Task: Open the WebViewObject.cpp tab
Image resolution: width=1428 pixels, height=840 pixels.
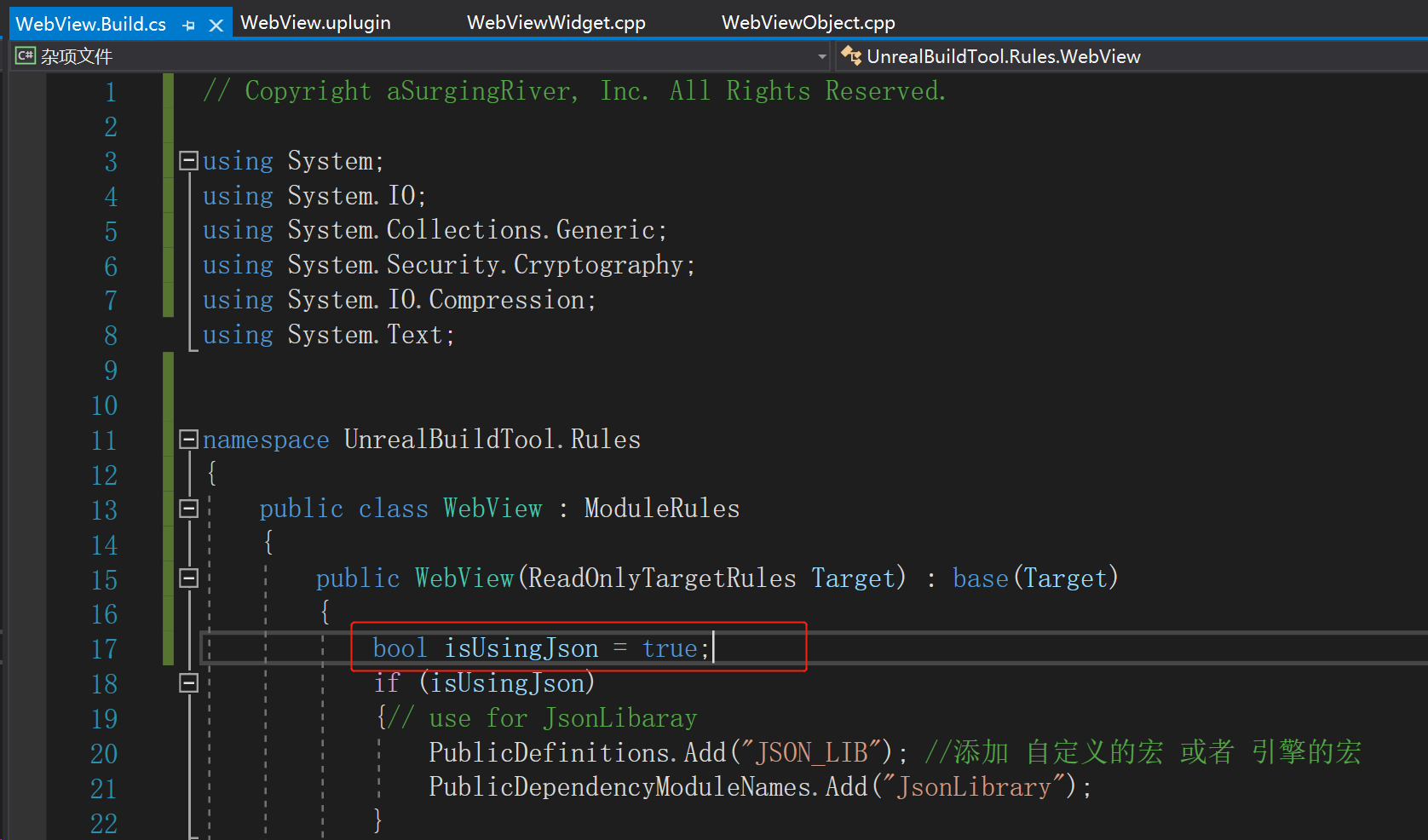Action: (808, 23)
